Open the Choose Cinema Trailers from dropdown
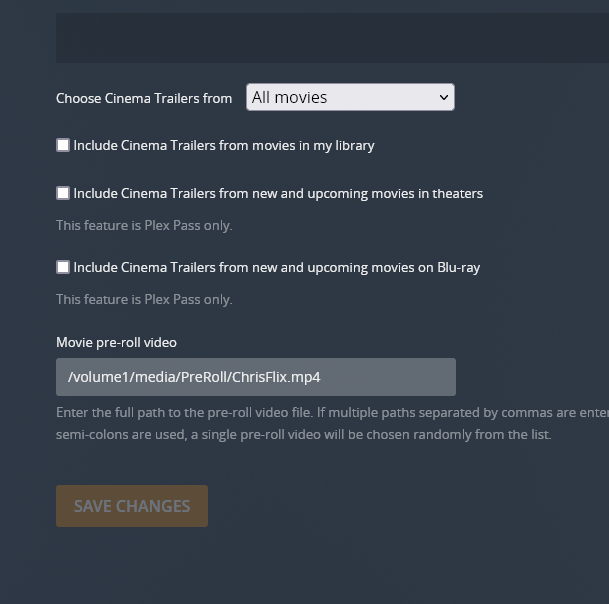Viewport: 609px width, 604px height. (x=349, y=97)
